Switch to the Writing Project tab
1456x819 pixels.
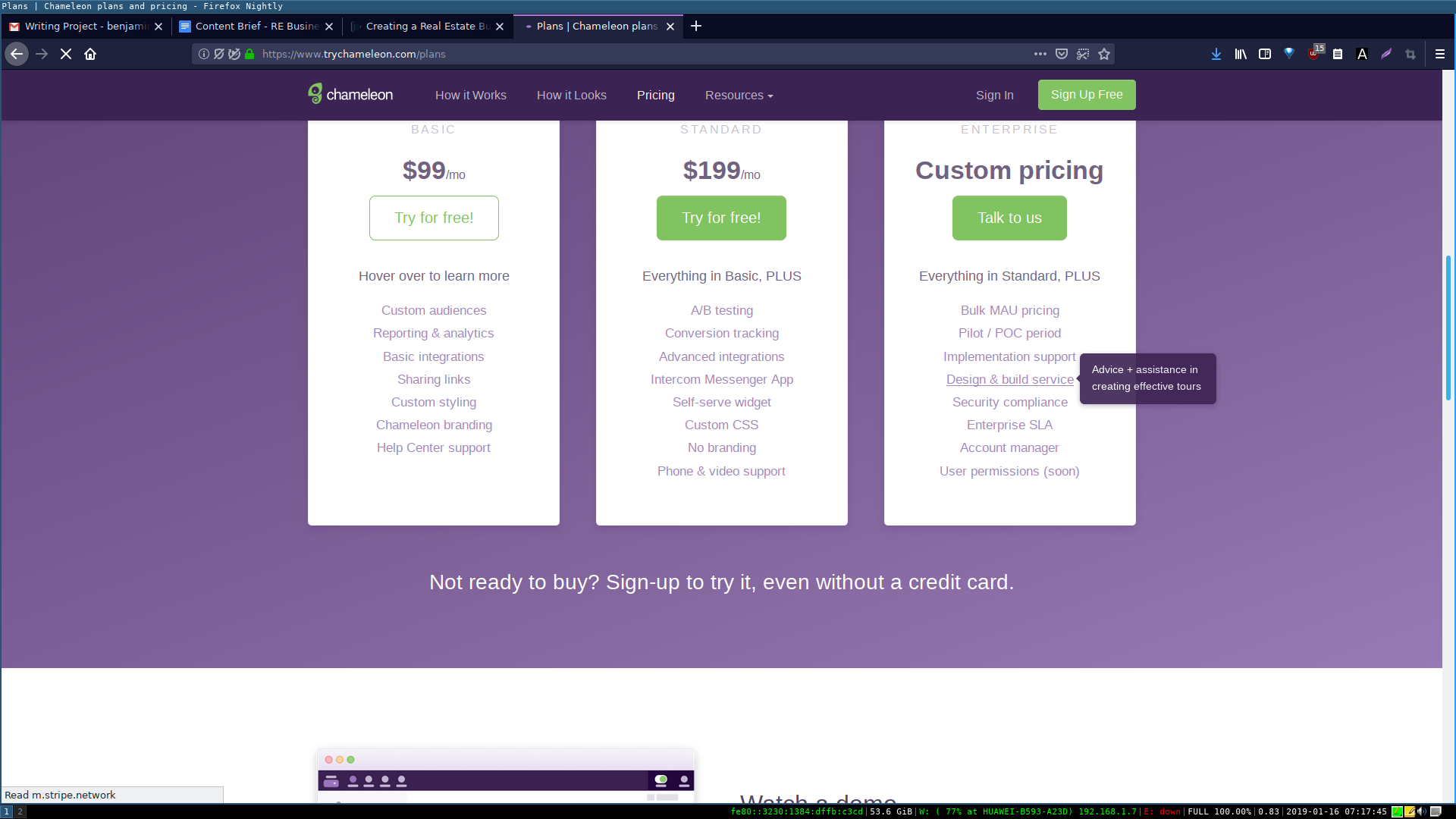(x=86, y=26)
